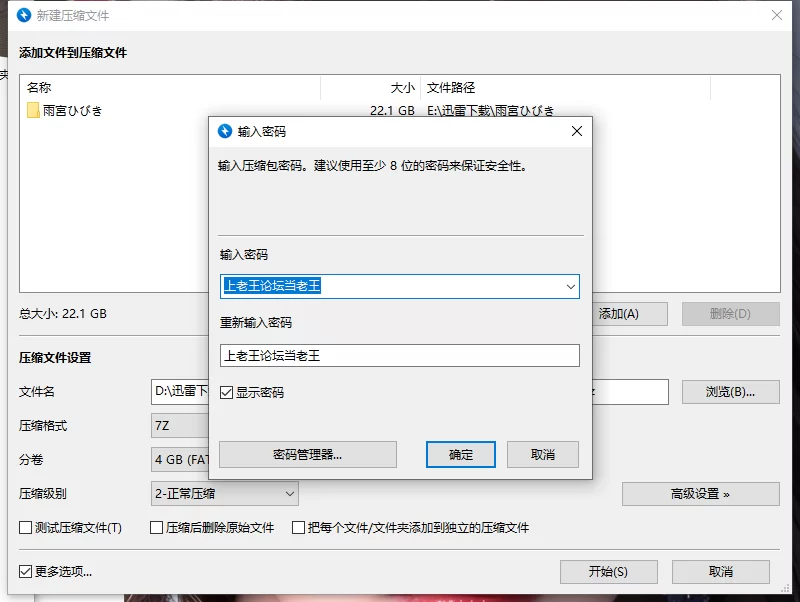Uncheck the 显示密码 checkbox
The width and height of the screenshot is (800, 602).
coord(227,392)
